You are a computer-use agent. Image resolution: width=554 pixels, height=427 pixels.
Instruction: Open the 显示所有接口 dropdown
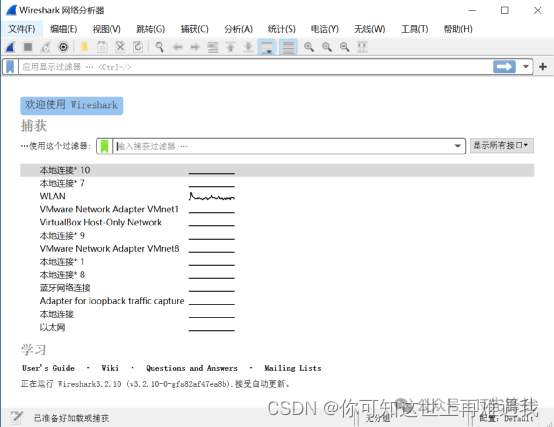pos(502,146)
